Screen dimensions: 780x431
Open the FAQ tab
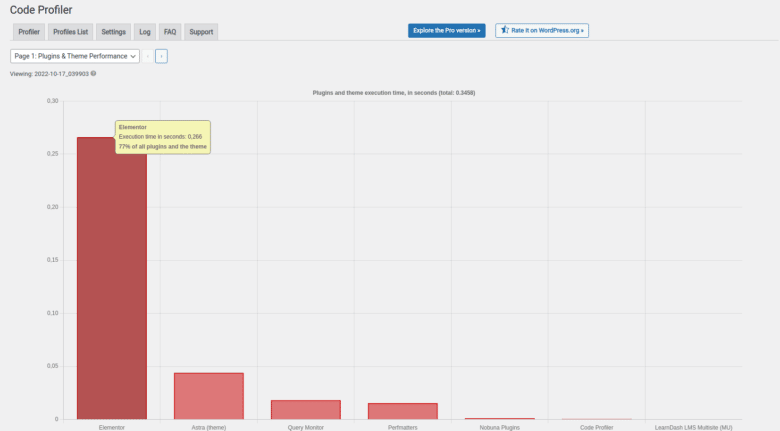170,32
